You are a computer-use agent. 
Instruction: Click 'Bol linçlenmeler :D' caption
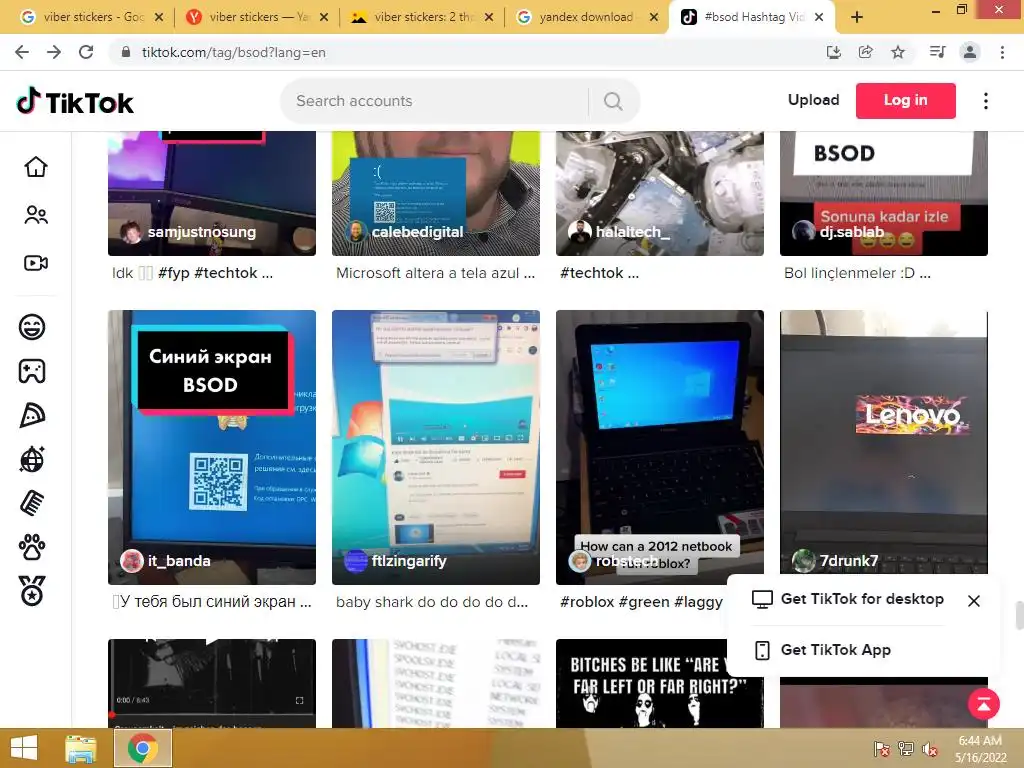857,273
